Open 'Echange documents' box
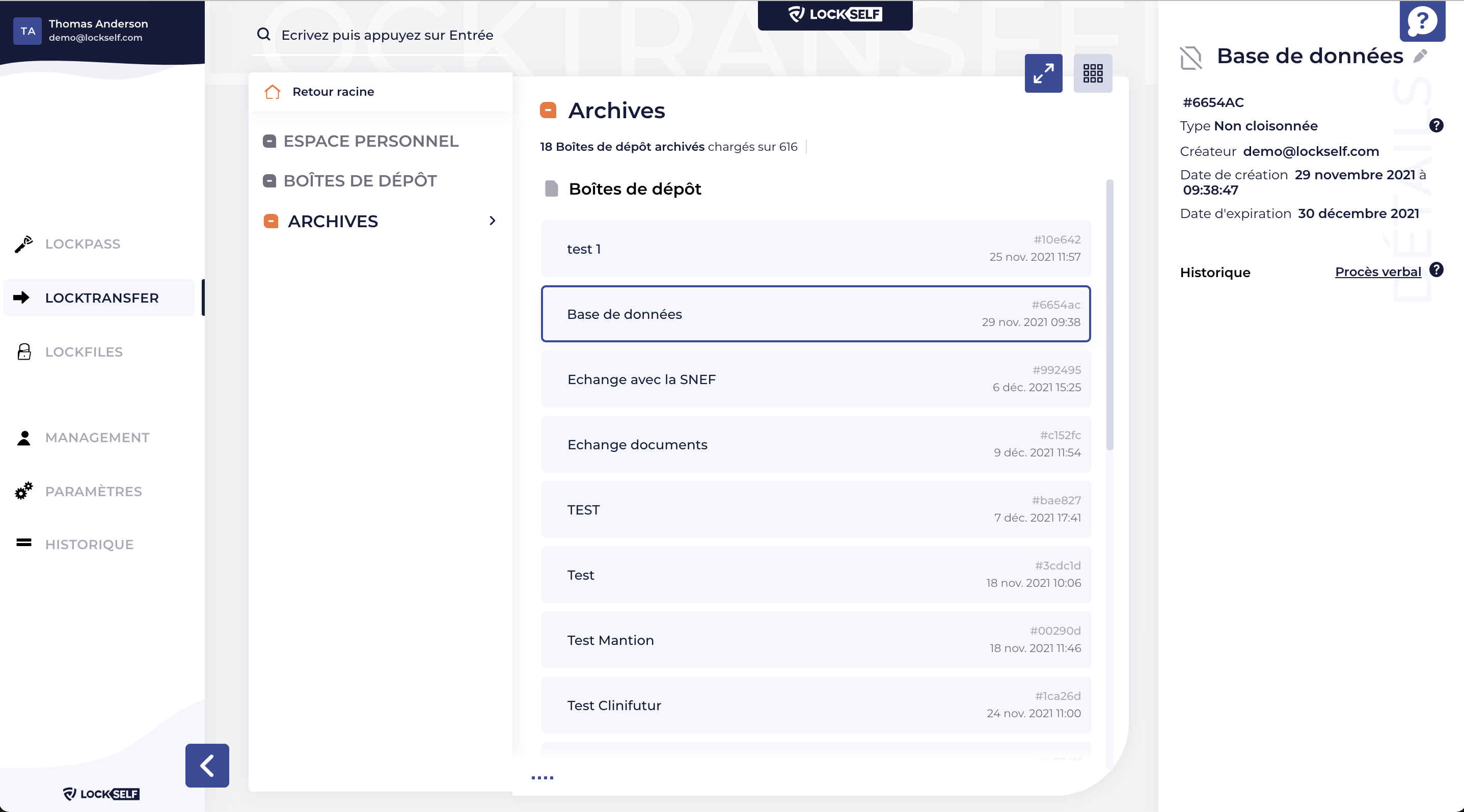1464x812 pixels. coord(816,444)
